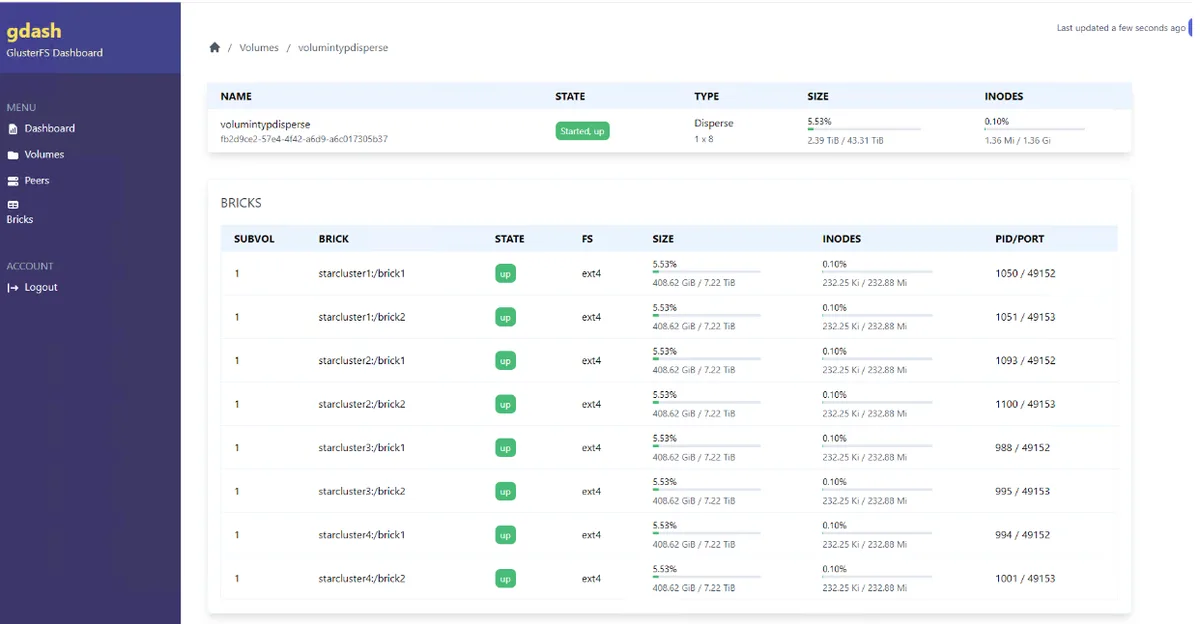Click PID/port value 988 / 49152
Image resolution: width=1200 pixels, height=624 pixels.
(x=1023, y=448)
